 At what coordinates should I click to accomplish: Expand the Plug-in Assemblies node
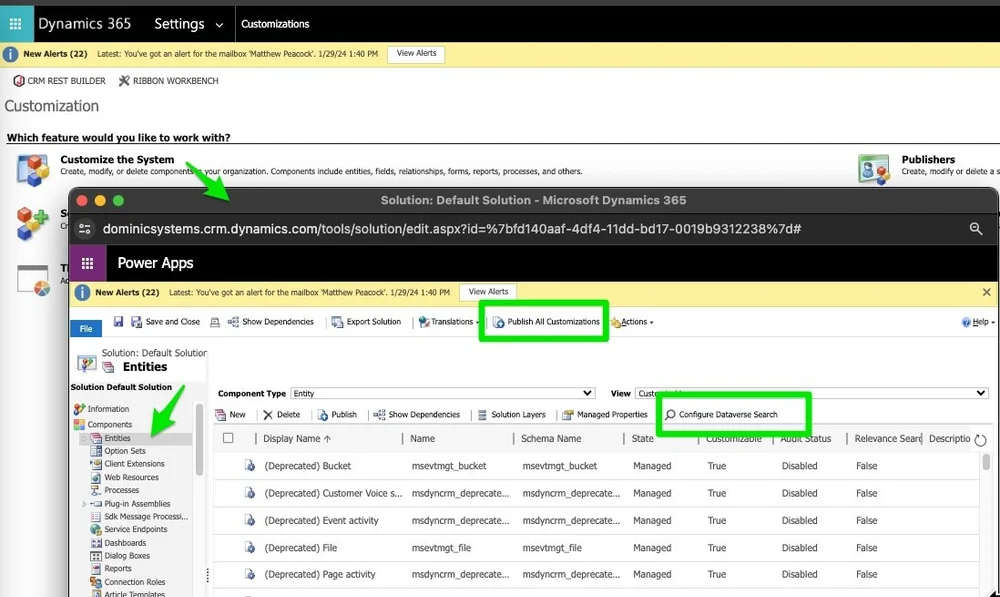click(84, 504)
